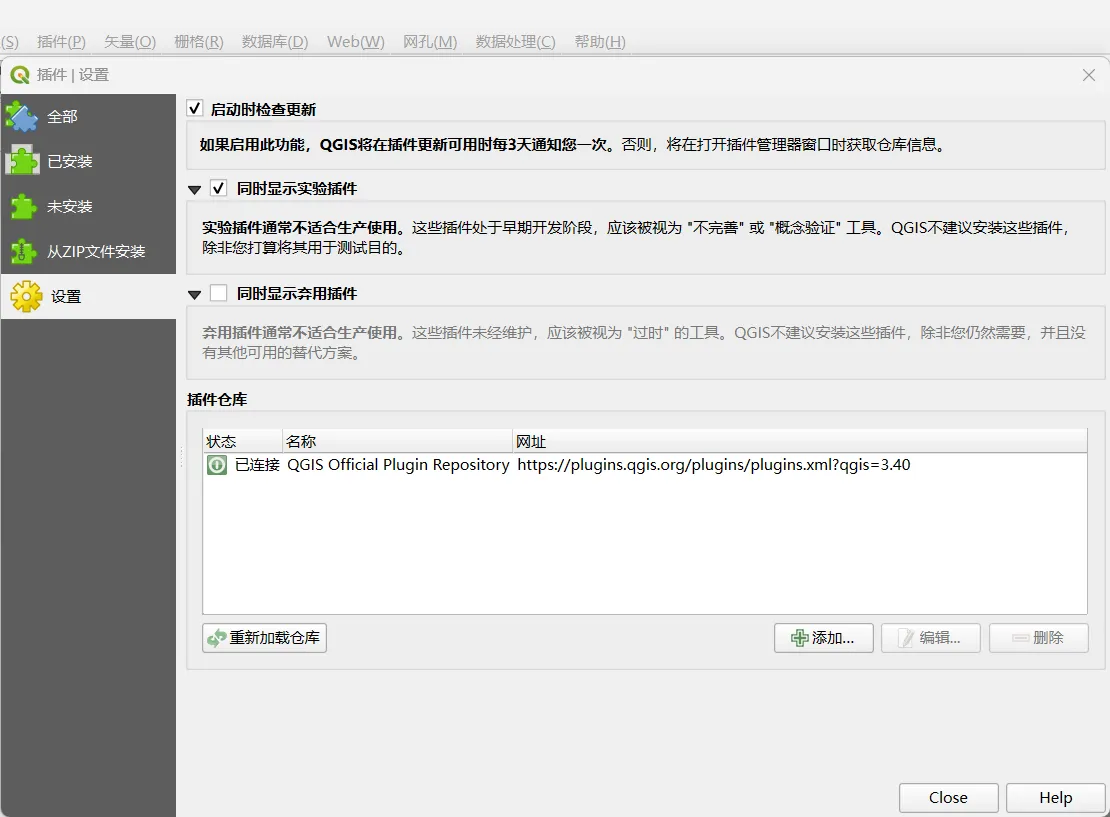Toggle the 启动时检查更新 checkbox
The height and width of the screenshot is (817, 1110).
point(195,108)
